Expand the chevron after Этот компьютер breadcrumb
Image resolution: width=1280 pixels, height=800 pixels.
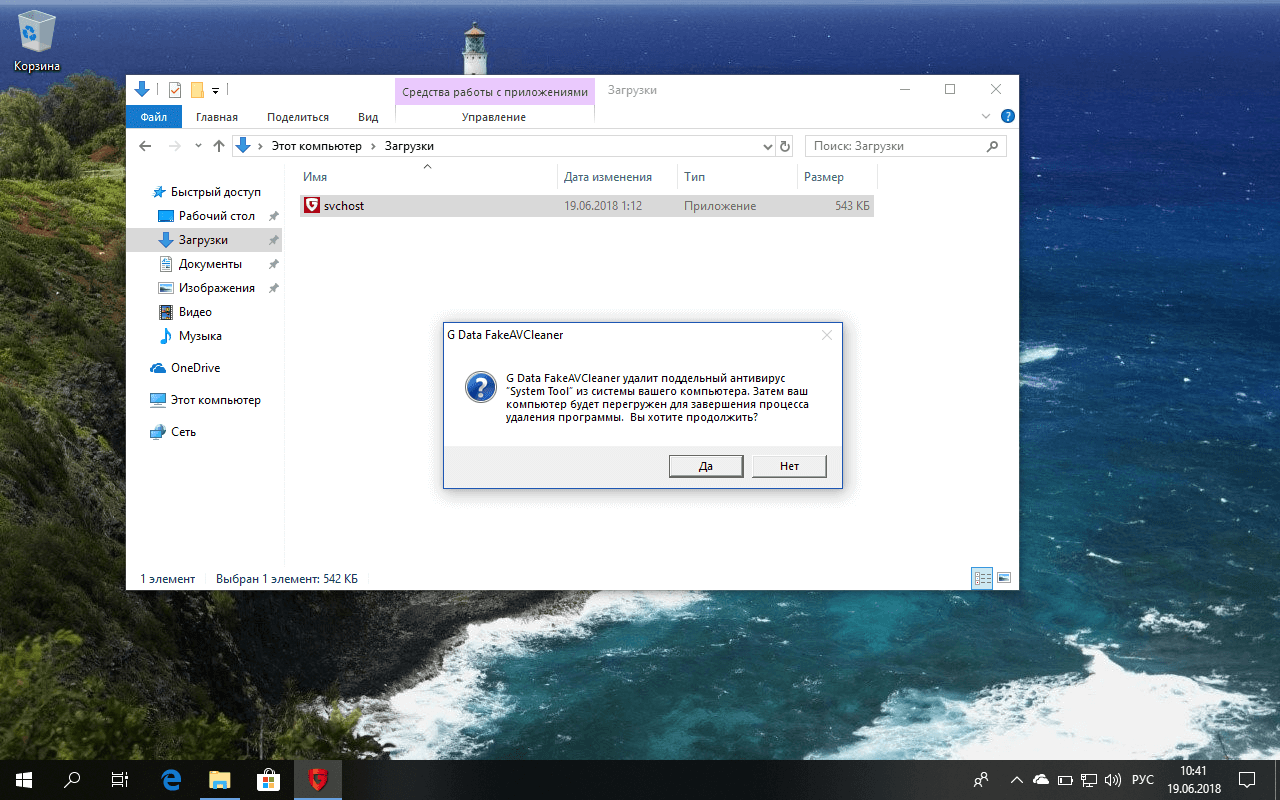pos(374,146)
